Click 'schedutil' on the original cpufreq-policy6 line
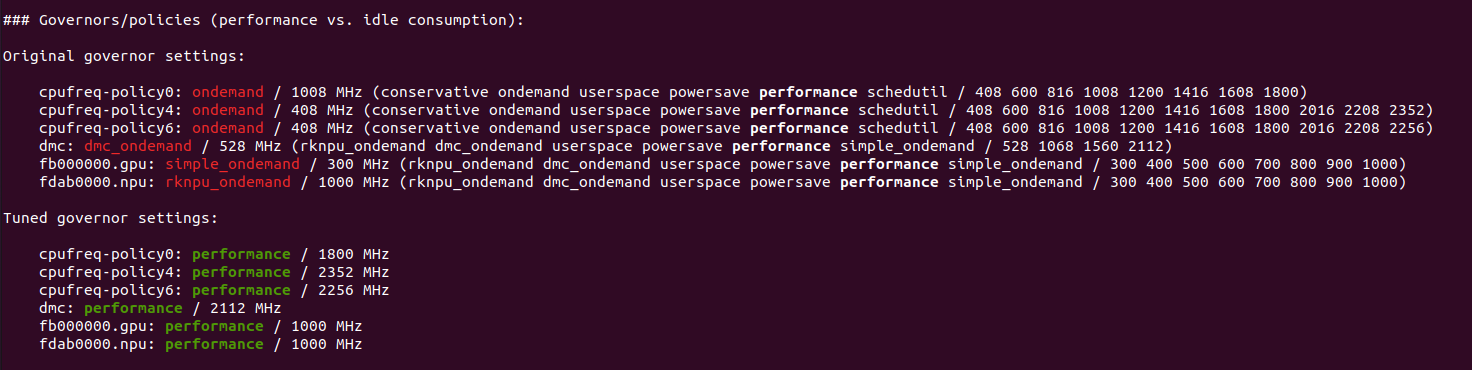Screen dimensions: 1472x370 point(899,128)
